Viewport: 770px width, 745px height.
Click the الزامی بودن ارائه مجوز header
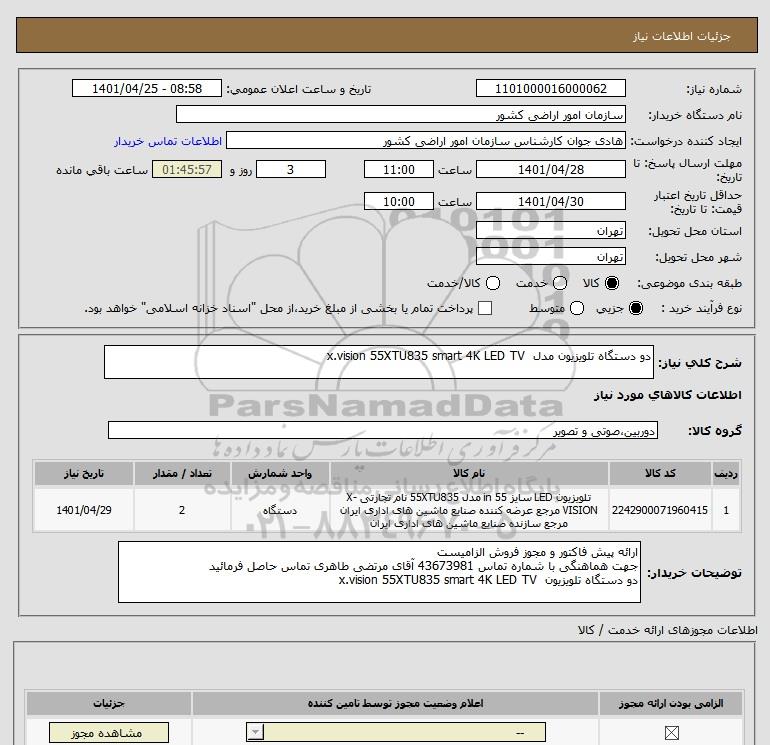(x=671, y=704)
